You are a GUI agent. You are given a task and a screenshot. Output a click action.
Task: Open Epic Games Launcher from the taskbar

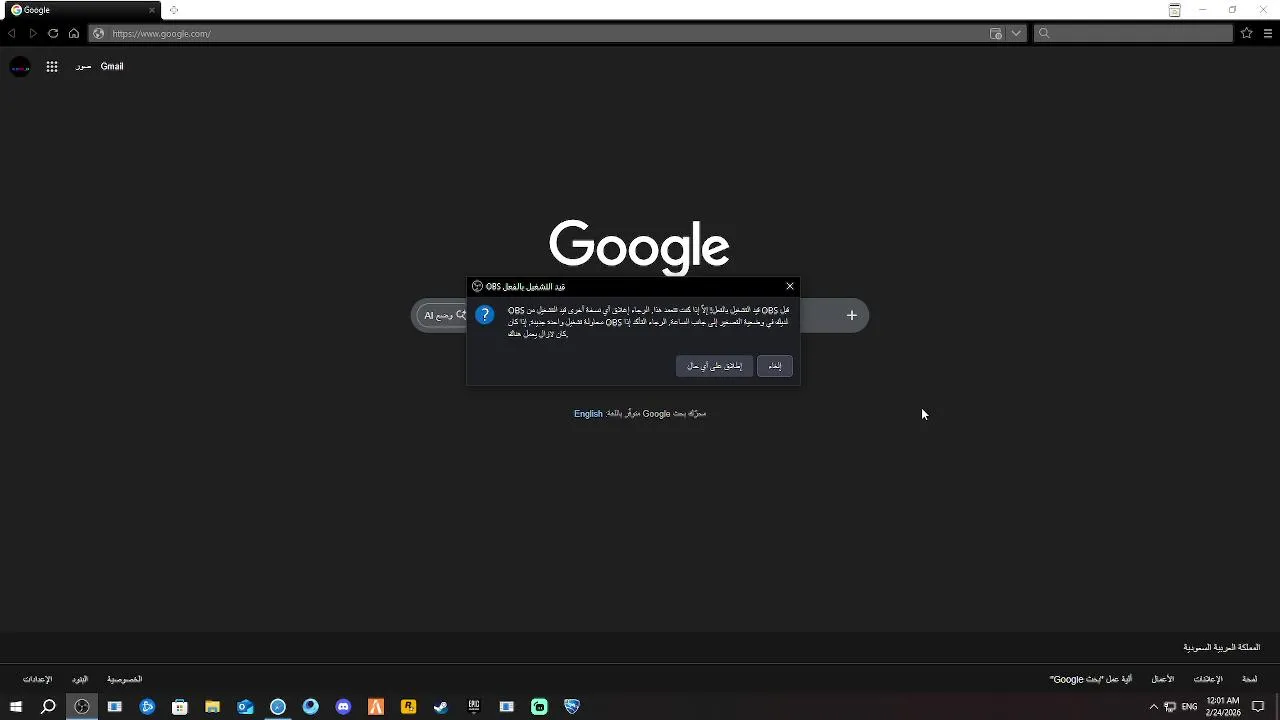pyautogui.click(x=474, y=707)
